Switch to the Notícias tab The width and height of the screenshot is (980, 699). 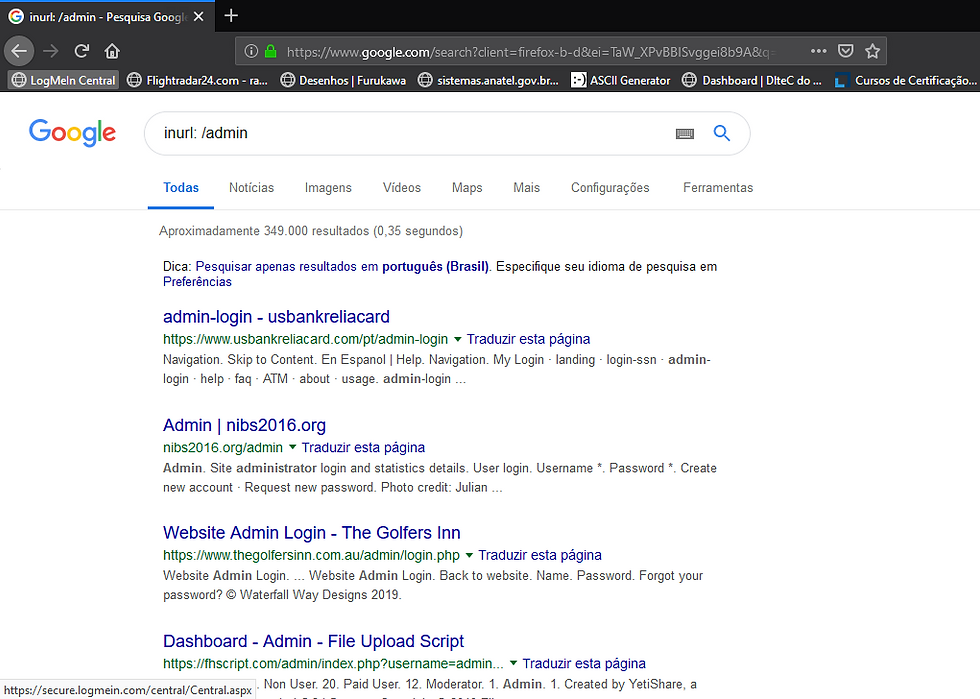pyautogui.click(x=251, y=188)
